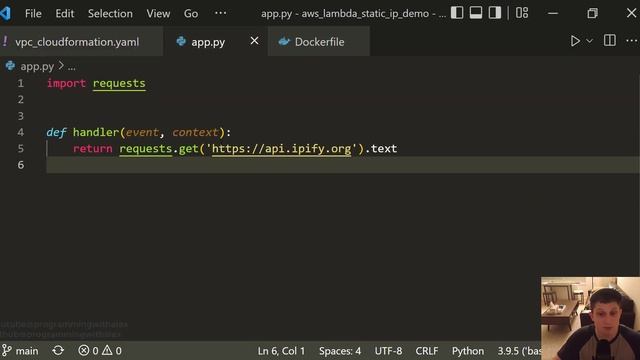Change encoding via UTF-8

(x=388, y=351)
